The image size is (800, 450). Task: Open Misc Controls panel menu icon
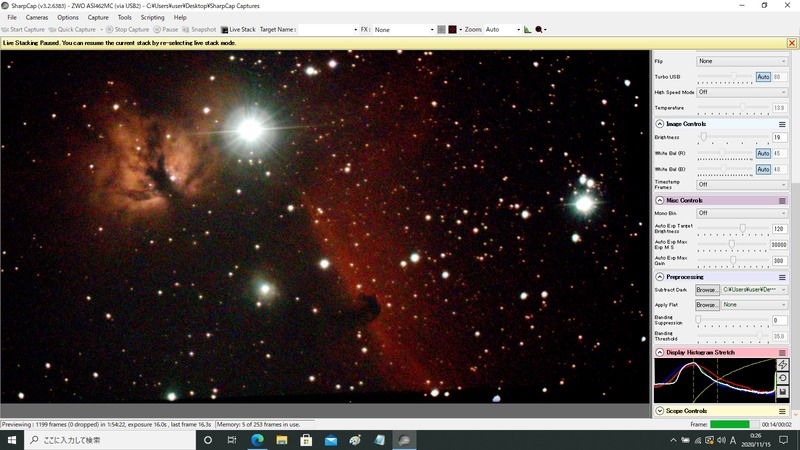782,201
